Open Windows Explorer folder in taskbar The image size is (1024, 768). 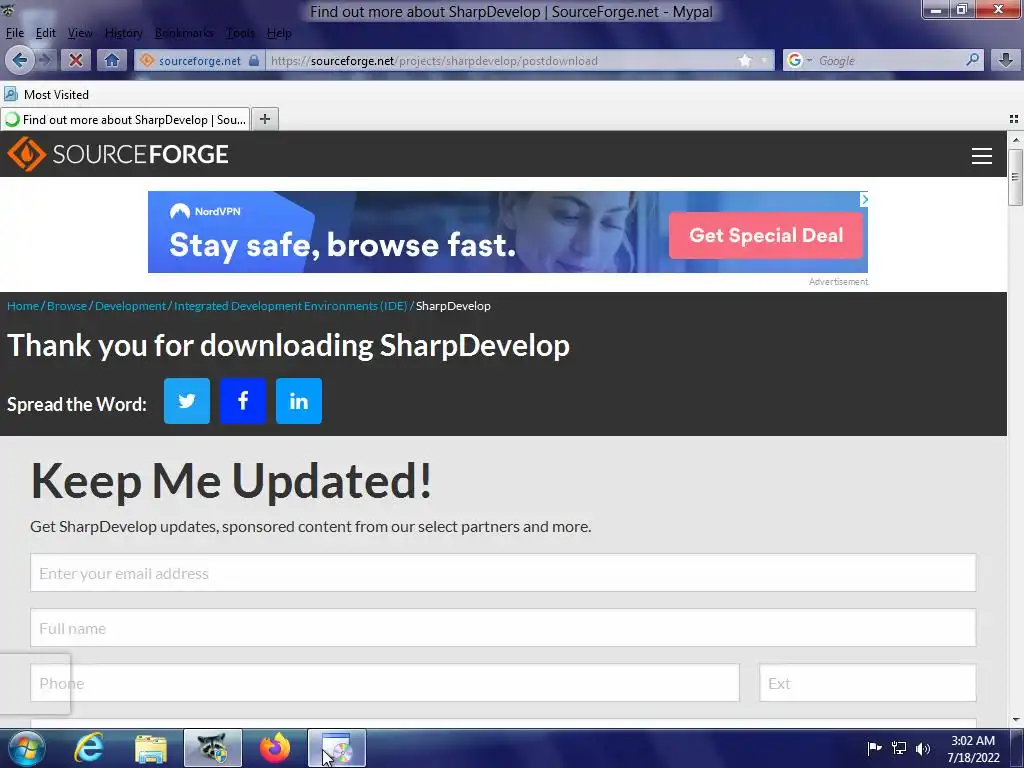tap(151, 748)
